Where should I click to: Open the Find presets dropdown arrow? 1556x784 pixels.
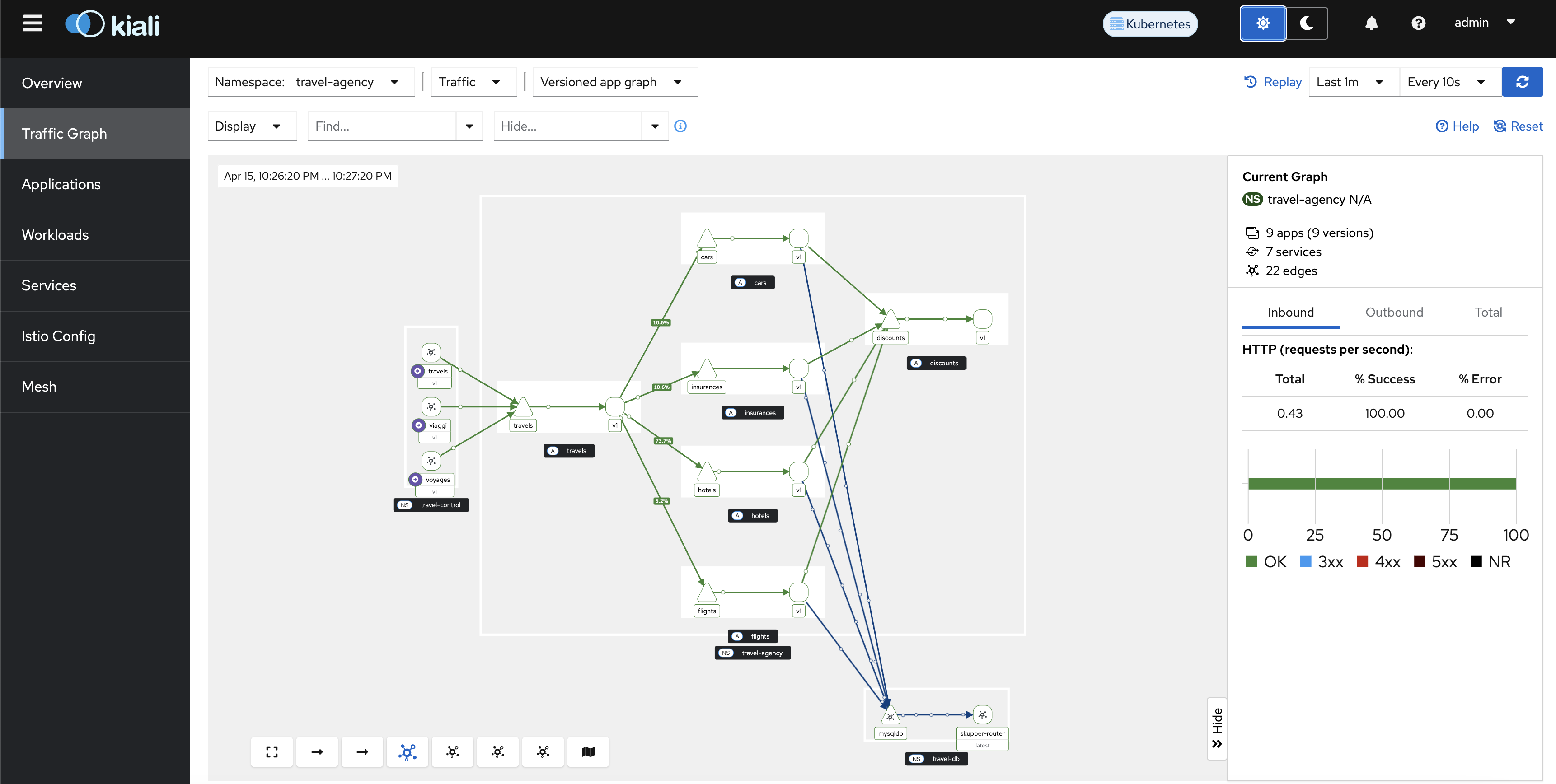[469, 126]
